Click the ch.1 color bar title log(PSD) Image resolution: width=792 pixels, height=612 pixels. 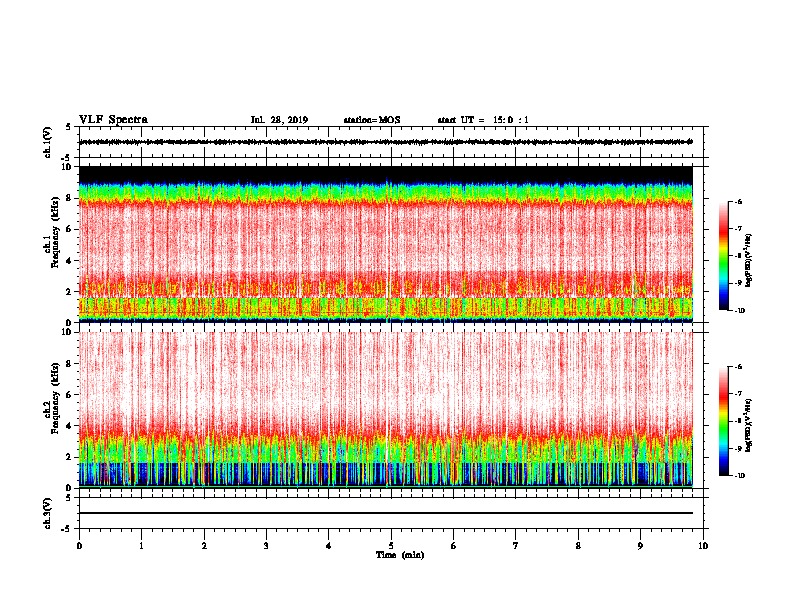749,260
